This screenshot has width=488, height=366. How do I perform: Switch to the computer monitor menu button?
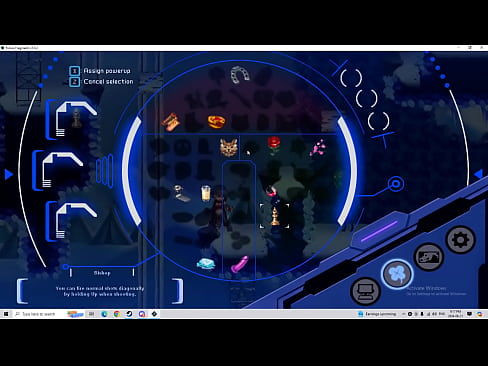366,291
